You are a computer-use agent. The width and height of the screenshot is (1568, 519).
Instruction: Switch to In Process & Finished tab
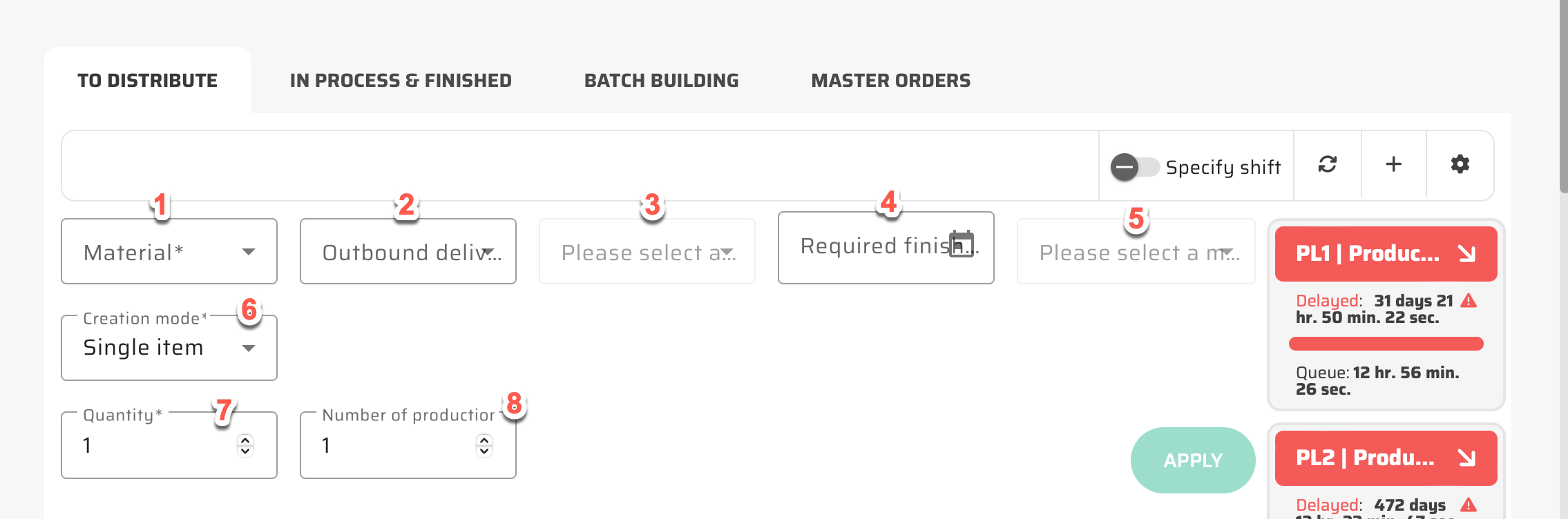[x=401, y=81]
